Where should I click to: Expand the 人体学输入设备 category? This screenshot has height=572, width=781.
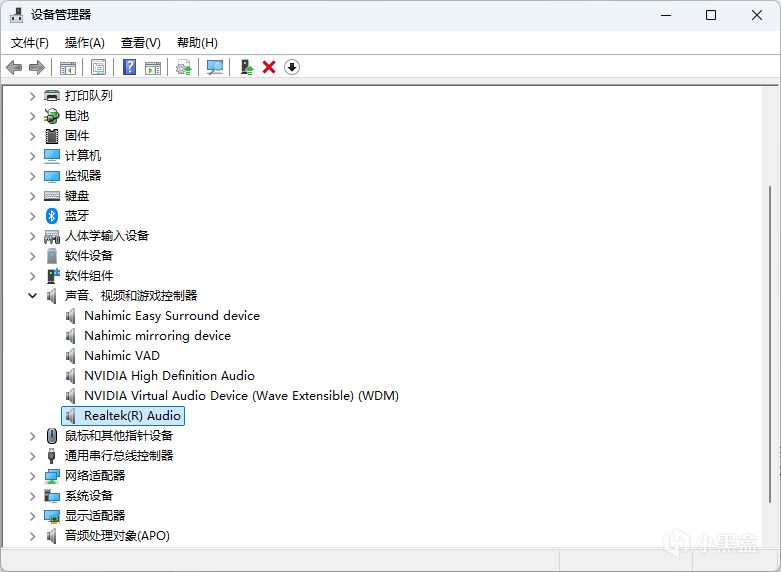click(32, 236)
